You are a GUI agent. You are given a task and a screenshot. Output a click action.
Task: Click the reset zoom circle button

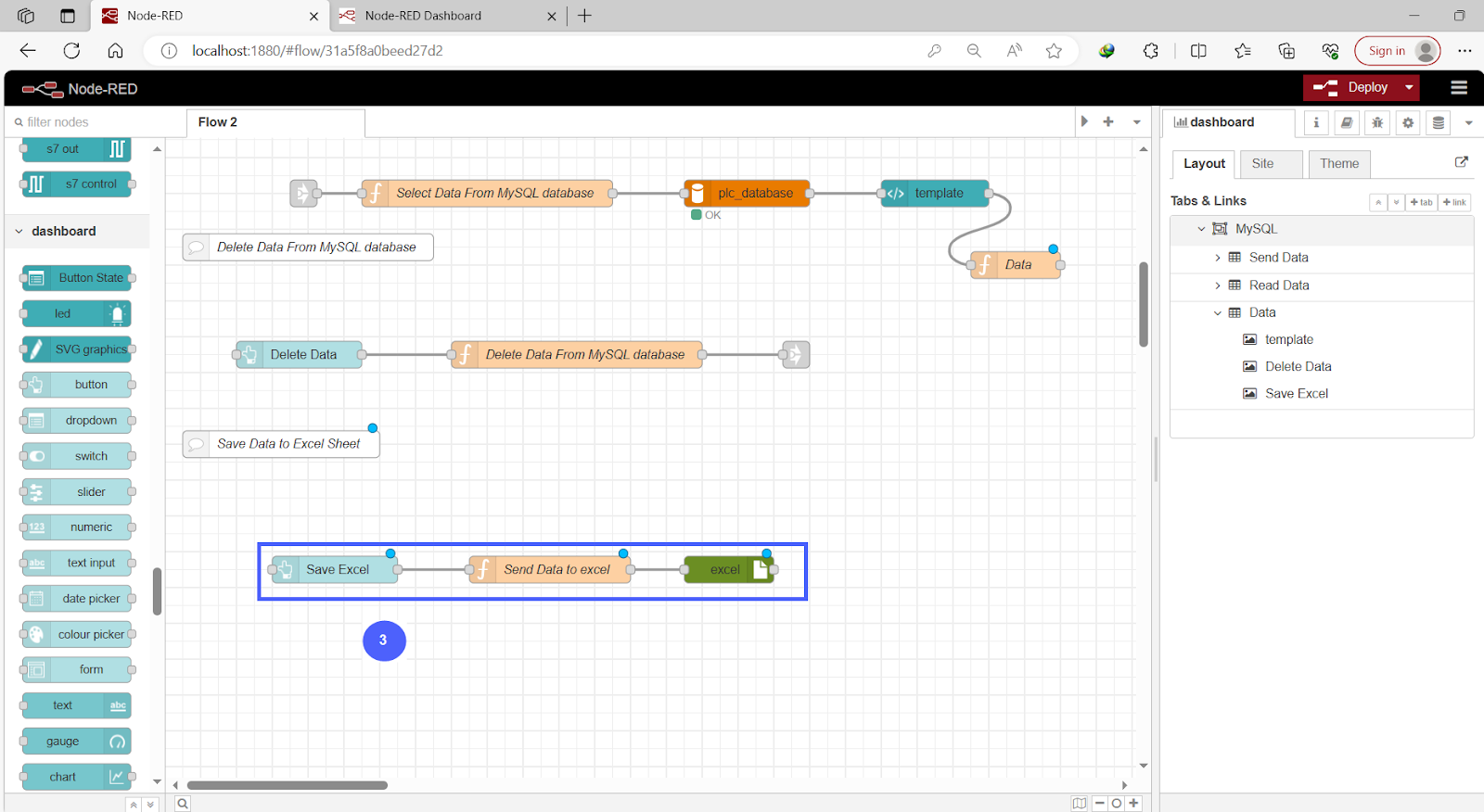(1117, 804)
